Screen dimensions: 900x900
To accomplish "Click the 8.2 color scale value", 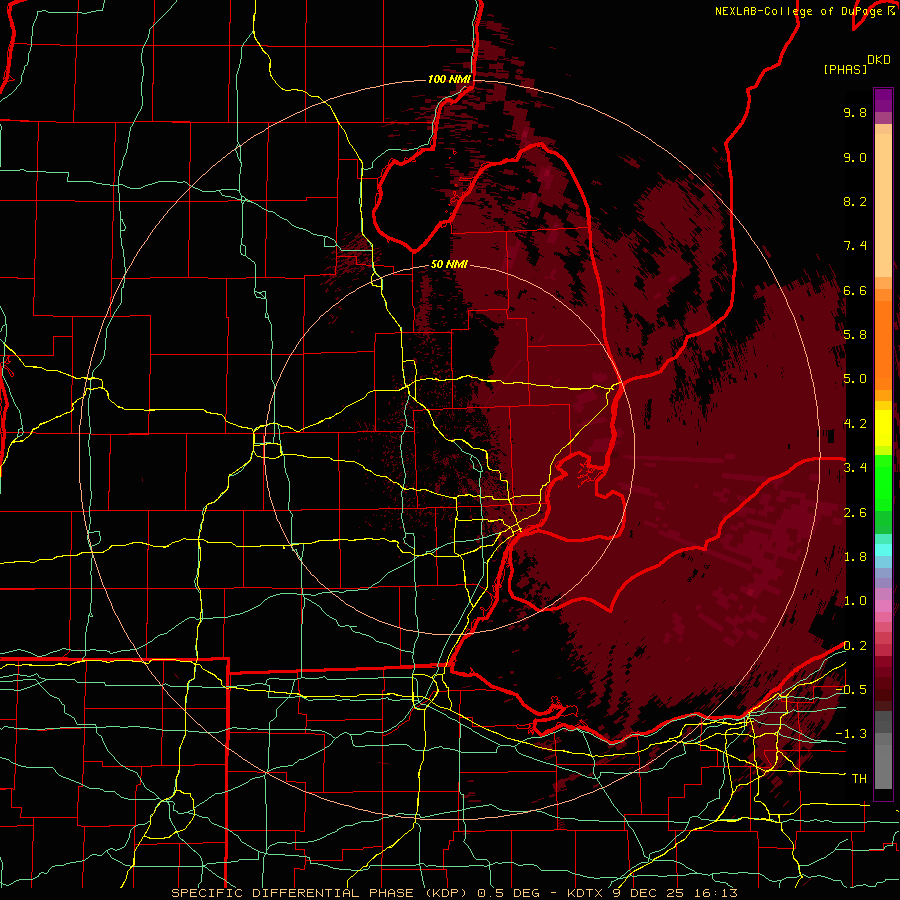I will coord(855,201).
